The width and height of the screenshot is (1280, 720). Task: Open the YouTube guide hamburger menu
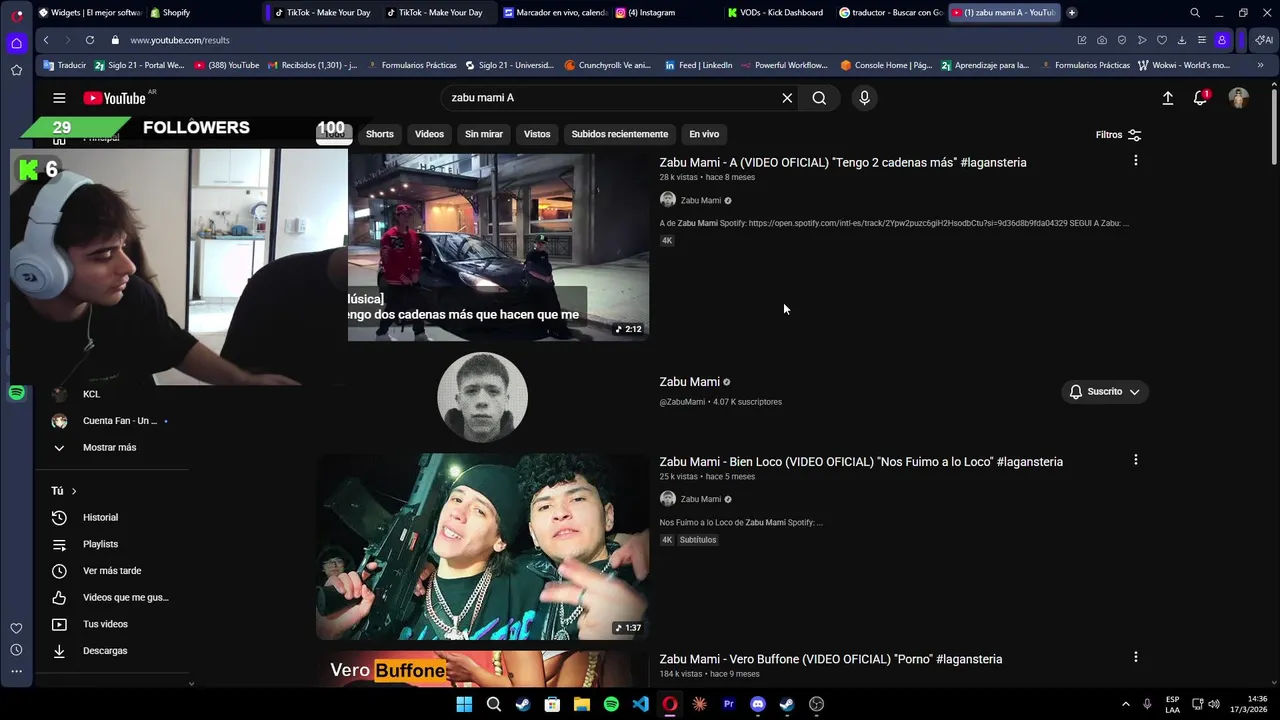tap(59, 98)
